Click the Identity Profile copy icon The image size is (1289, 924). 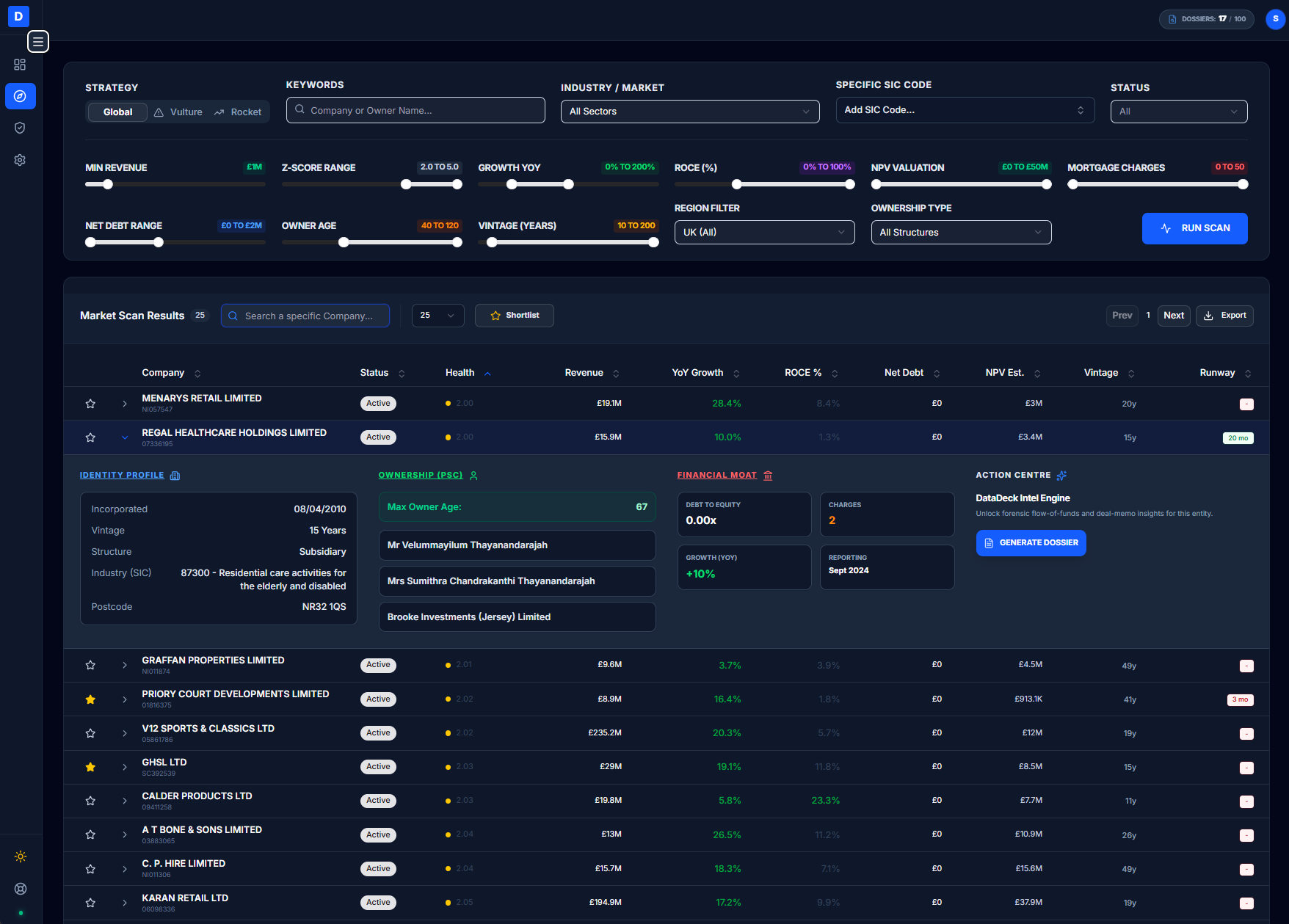tap(175, 475)
